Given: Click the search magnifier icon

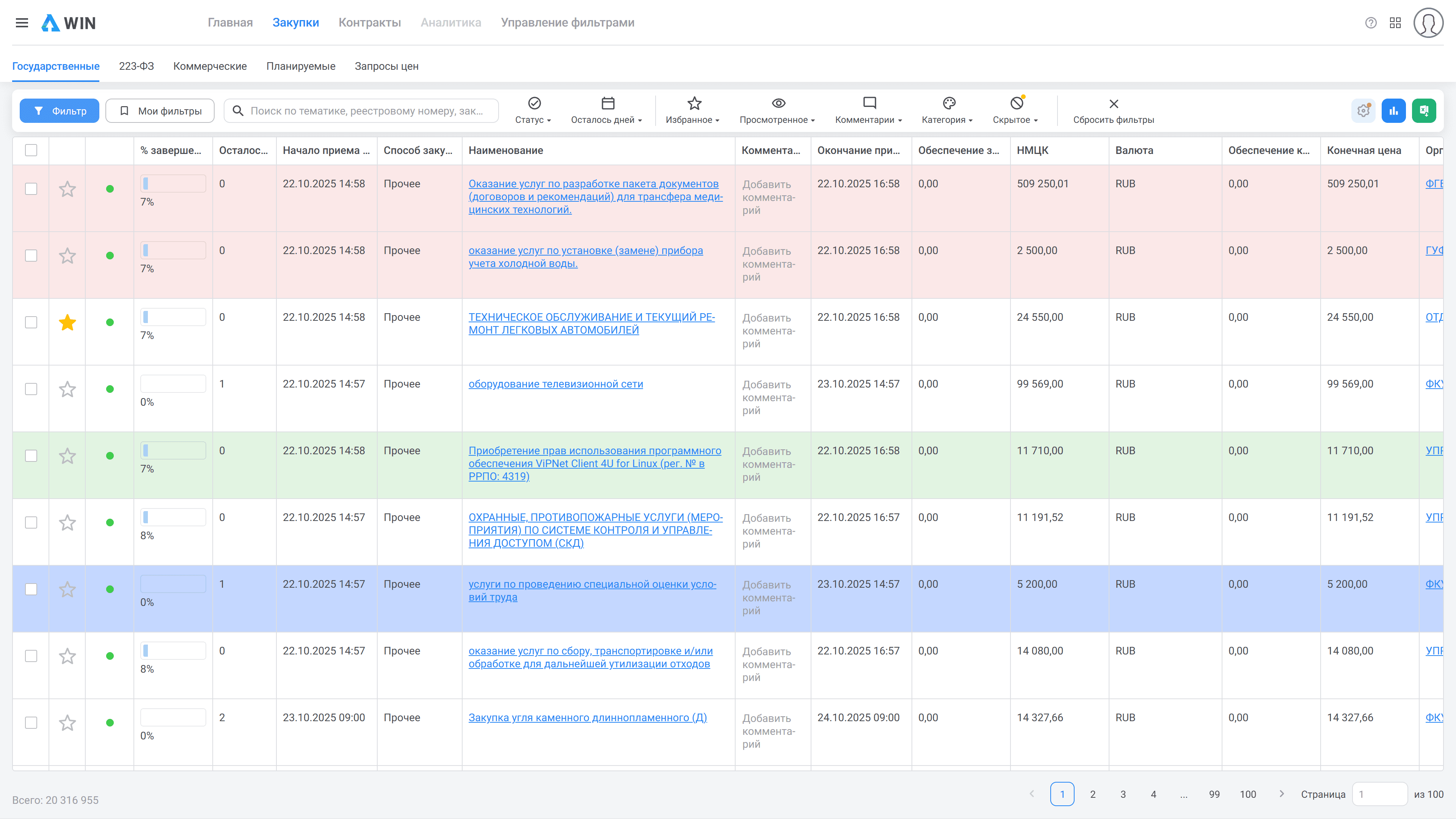Looking at the screenshot, I should pos(238,111).
